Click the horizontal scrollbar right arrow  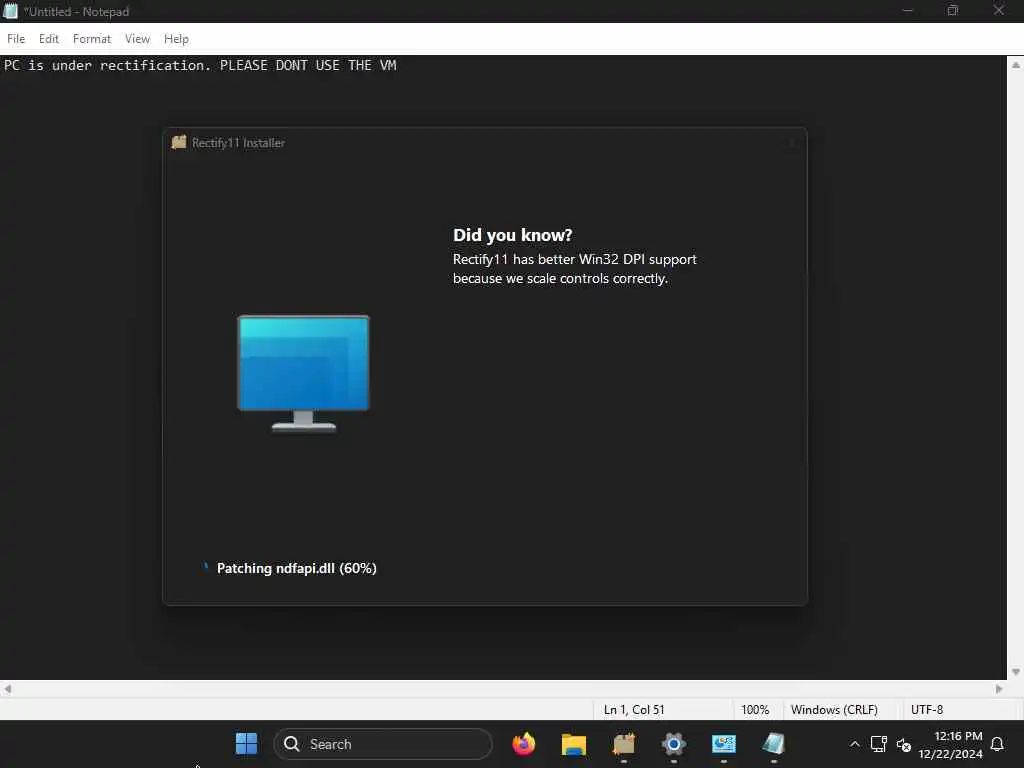coord(999,689)
